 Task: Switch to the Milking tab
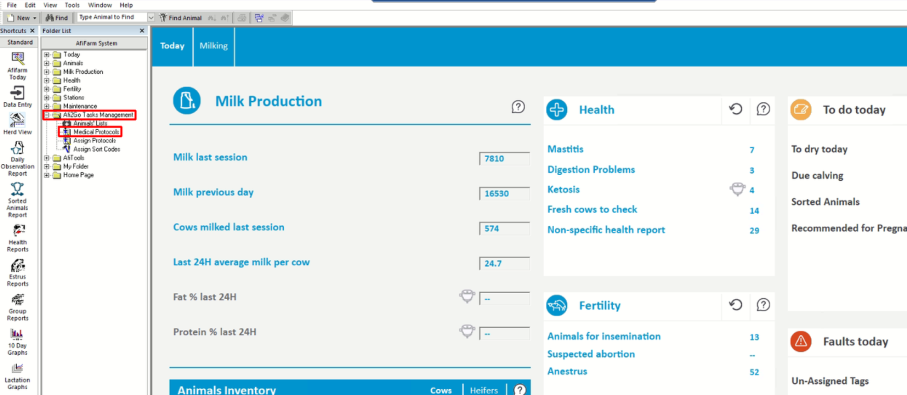[213, 46]
